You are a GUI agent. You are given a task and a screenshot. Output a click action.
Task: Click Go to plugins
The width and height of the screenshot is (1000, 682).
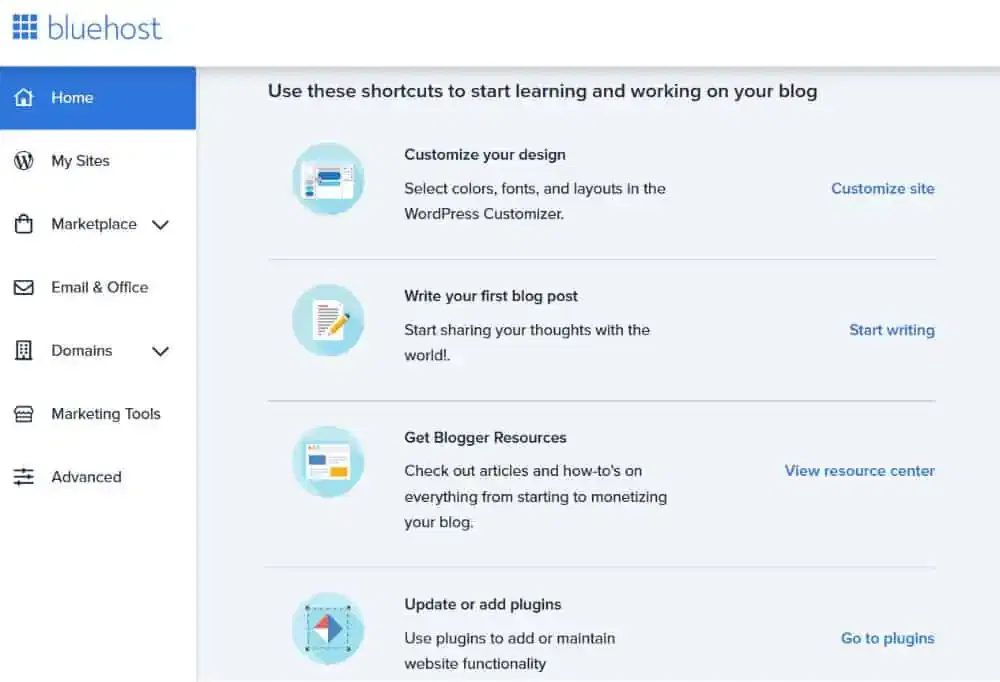(887, 638)
